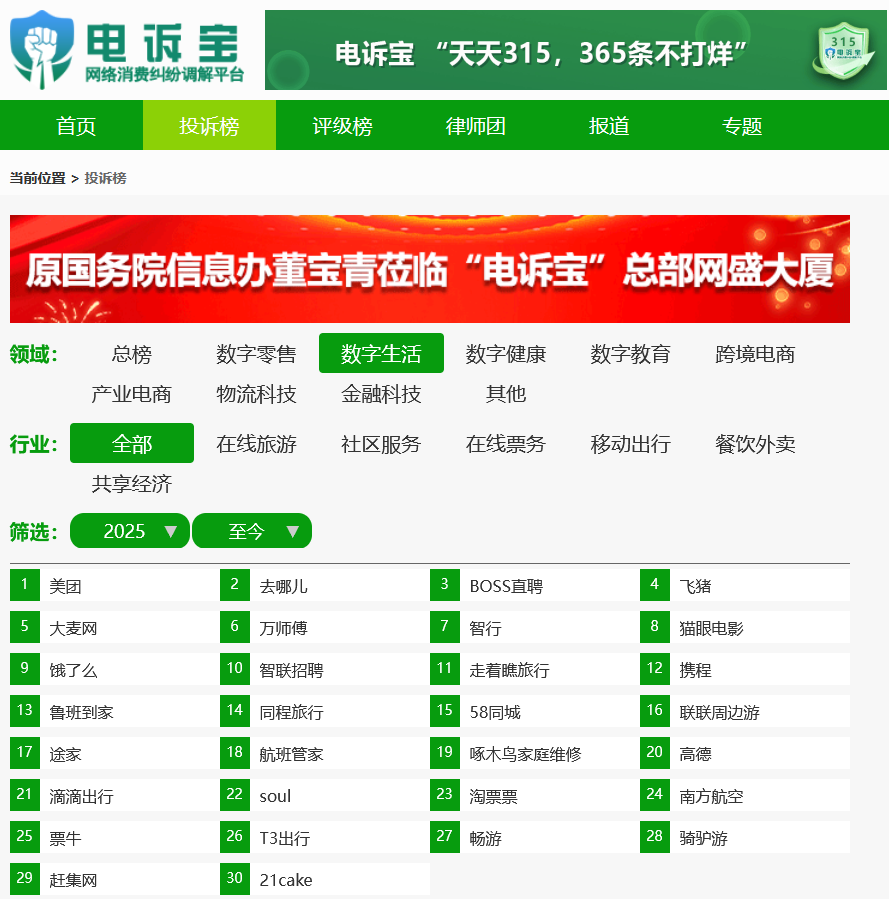Select 产业电商 domain filter
The image size is (889, 899).
(132, 394)
